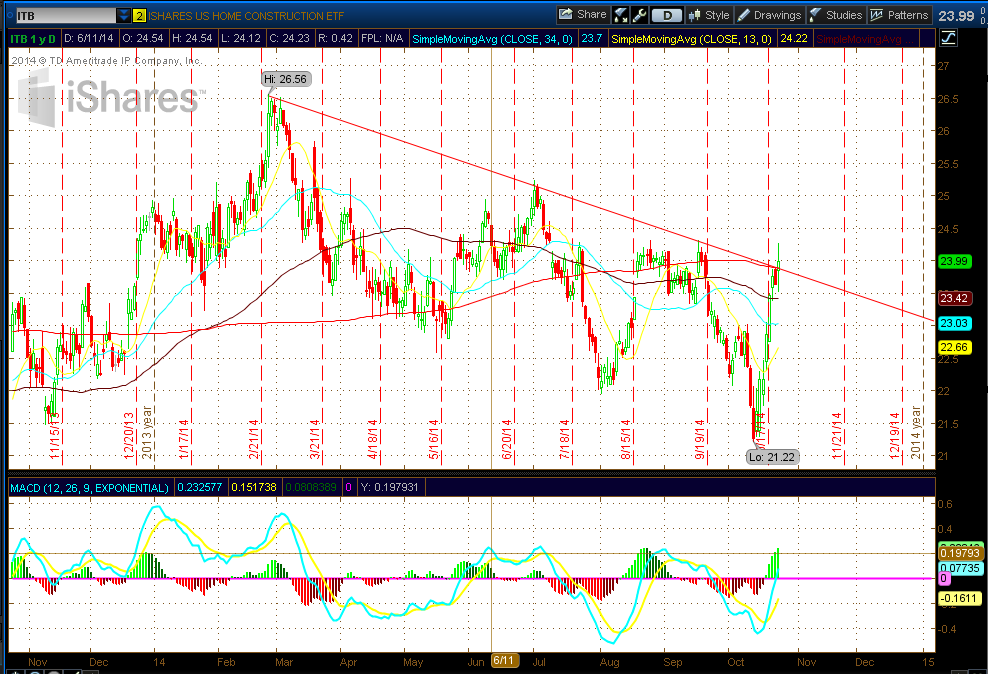Click the 11/21/14 expiration date line label
The image size is (988, 674).
coord(837,437)
